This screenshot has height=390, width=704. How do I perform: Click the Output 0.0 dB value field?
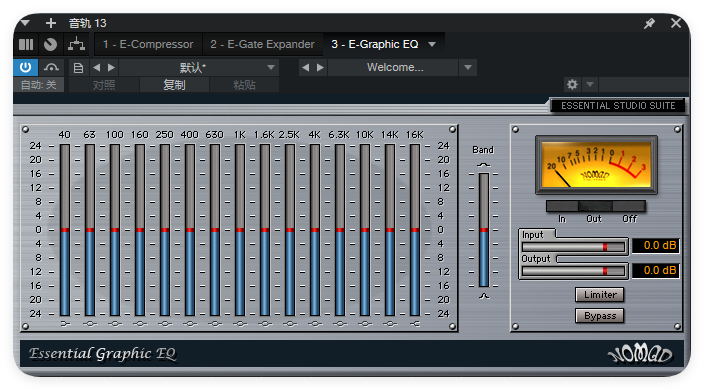[x=656, y=270]
